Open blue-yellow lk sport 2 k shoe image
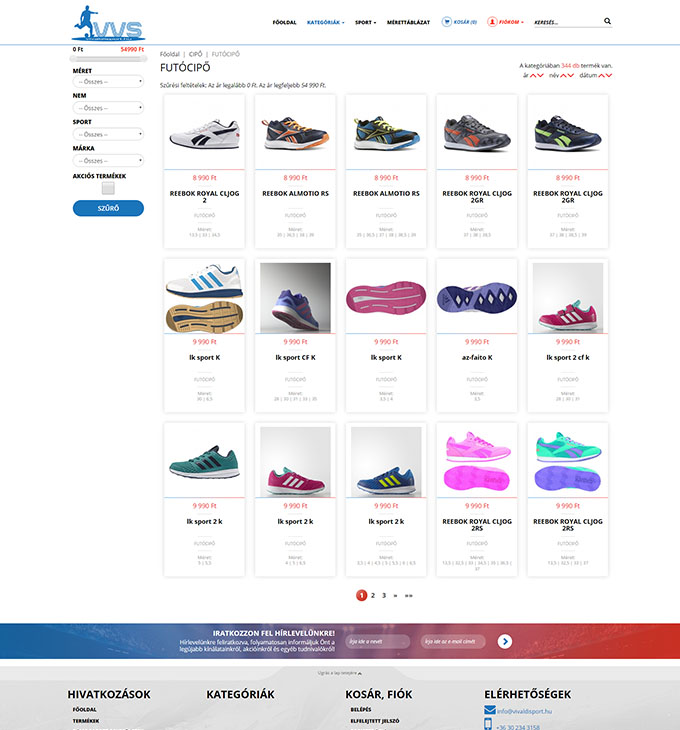680x730 pixels. [x=386, y=461]
